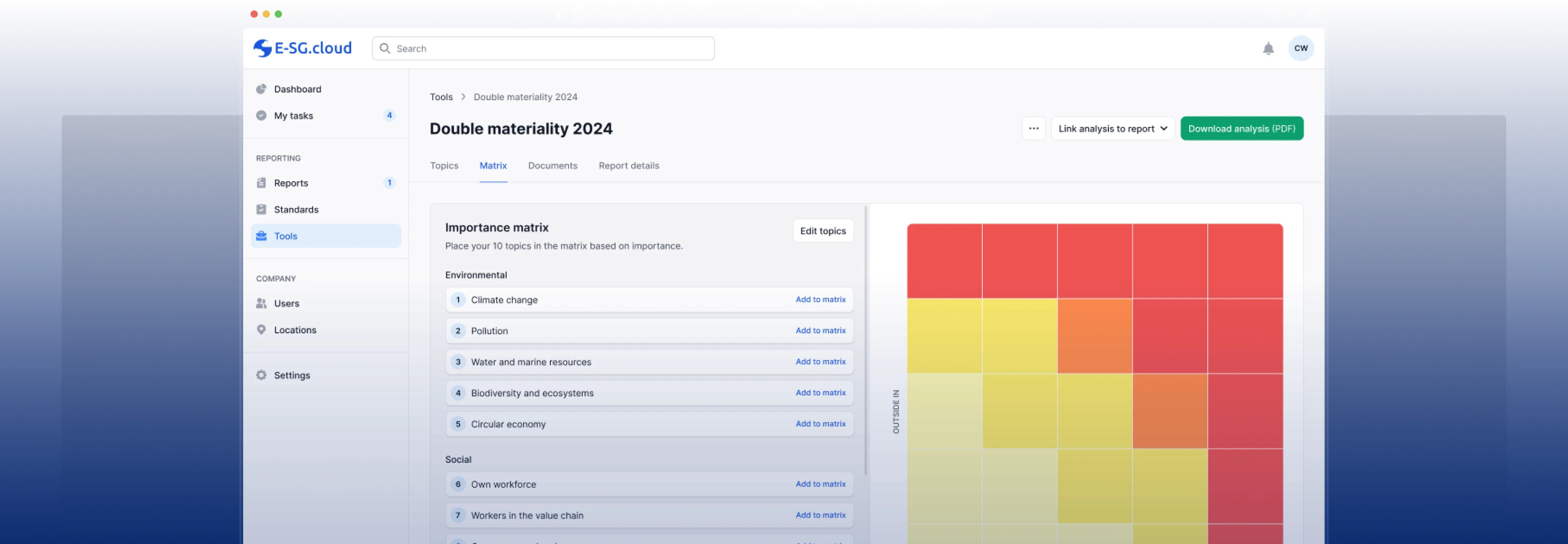The width and height of the screenshot is (1568, 544).
Task: Click the orange matrix cell in second row
Action: point(1094,336)
